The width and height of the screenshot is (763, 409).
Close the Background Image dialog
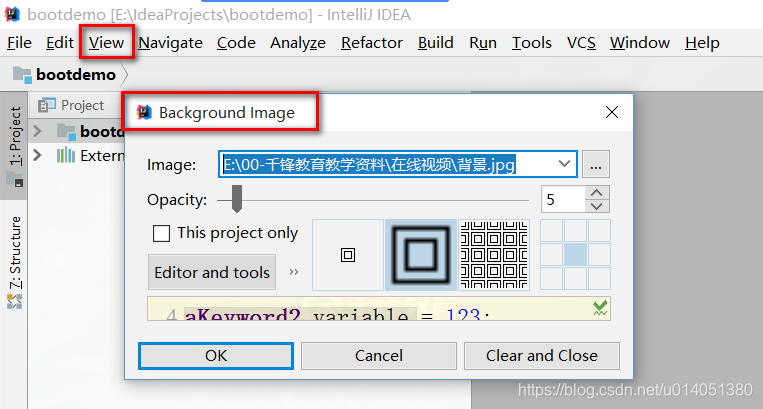point(612,112)
